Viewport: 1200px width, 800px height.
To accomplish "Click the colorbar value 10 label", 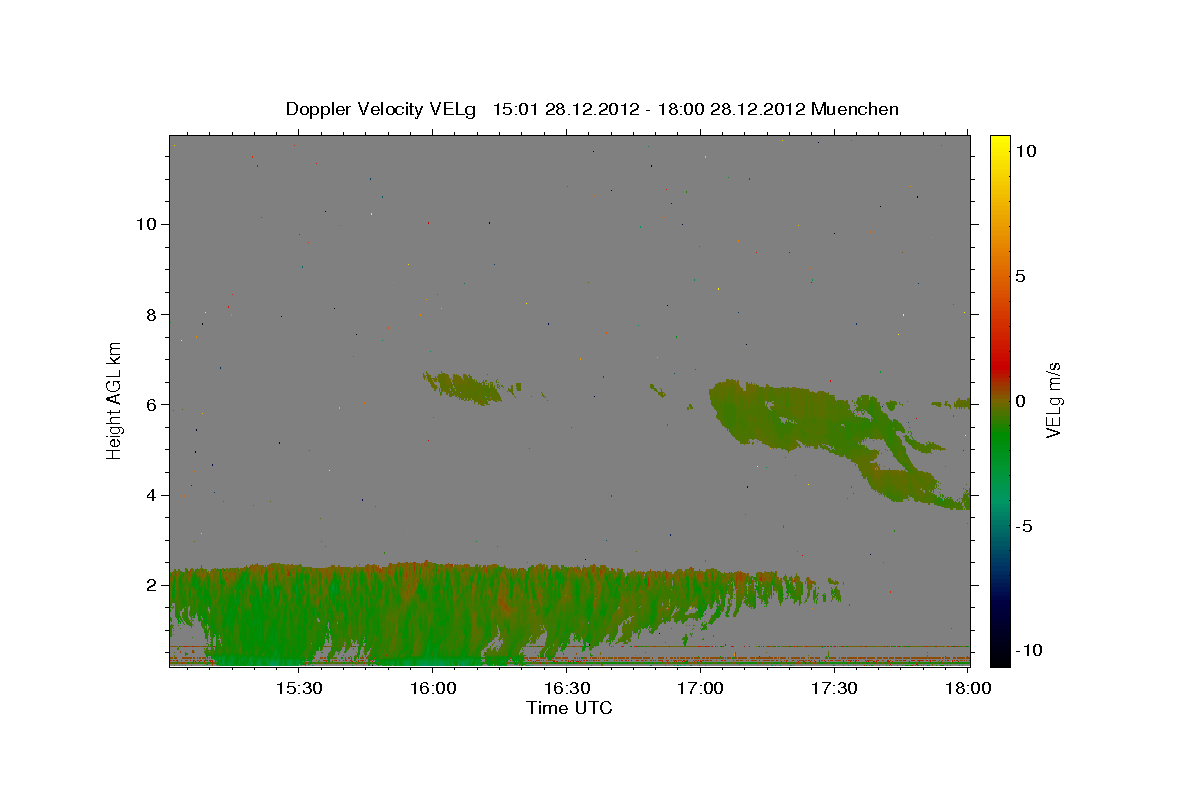I will click(1025, 150).
